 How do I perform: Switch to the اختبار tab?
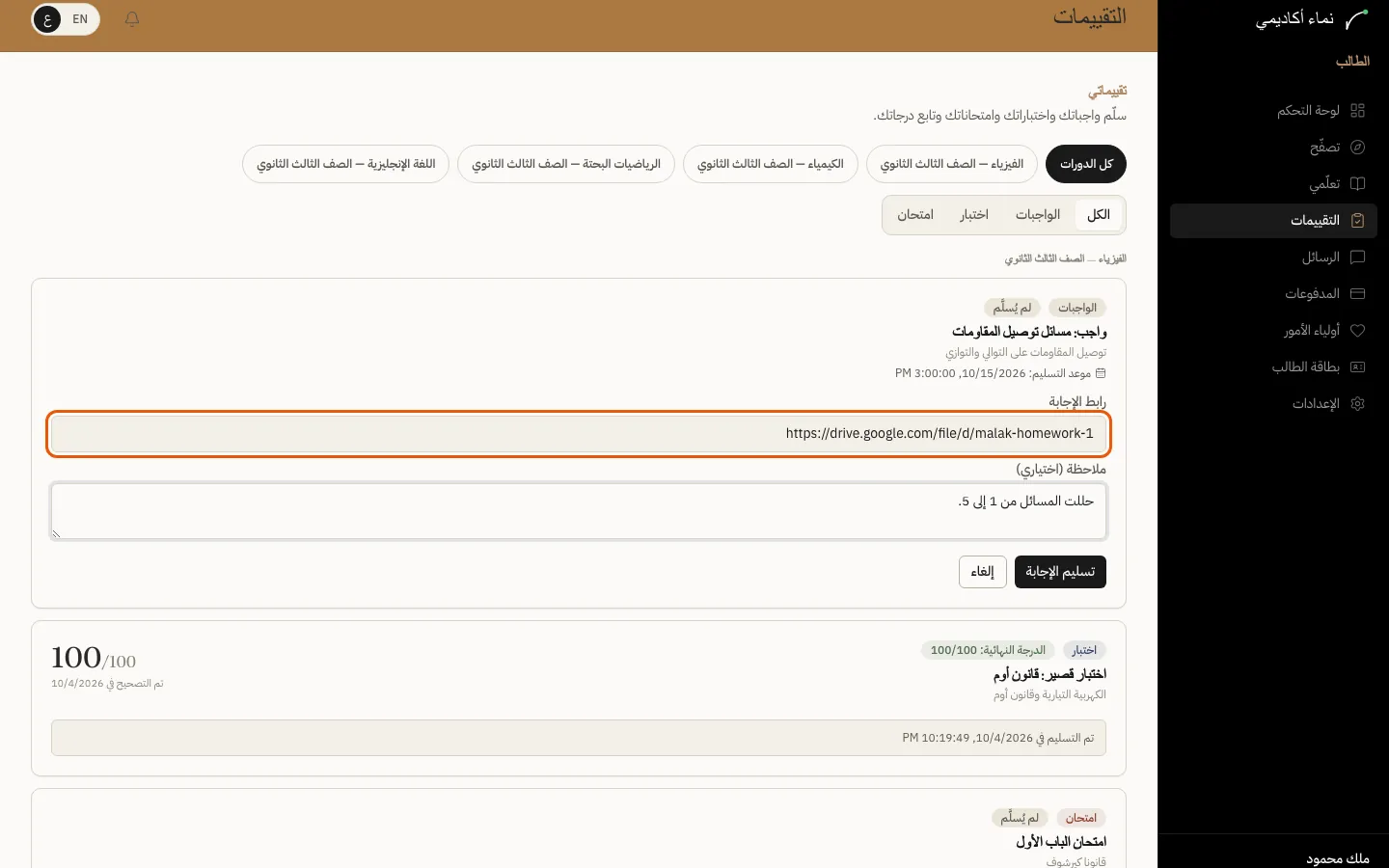pyautogui.click(x=974, y=215)
